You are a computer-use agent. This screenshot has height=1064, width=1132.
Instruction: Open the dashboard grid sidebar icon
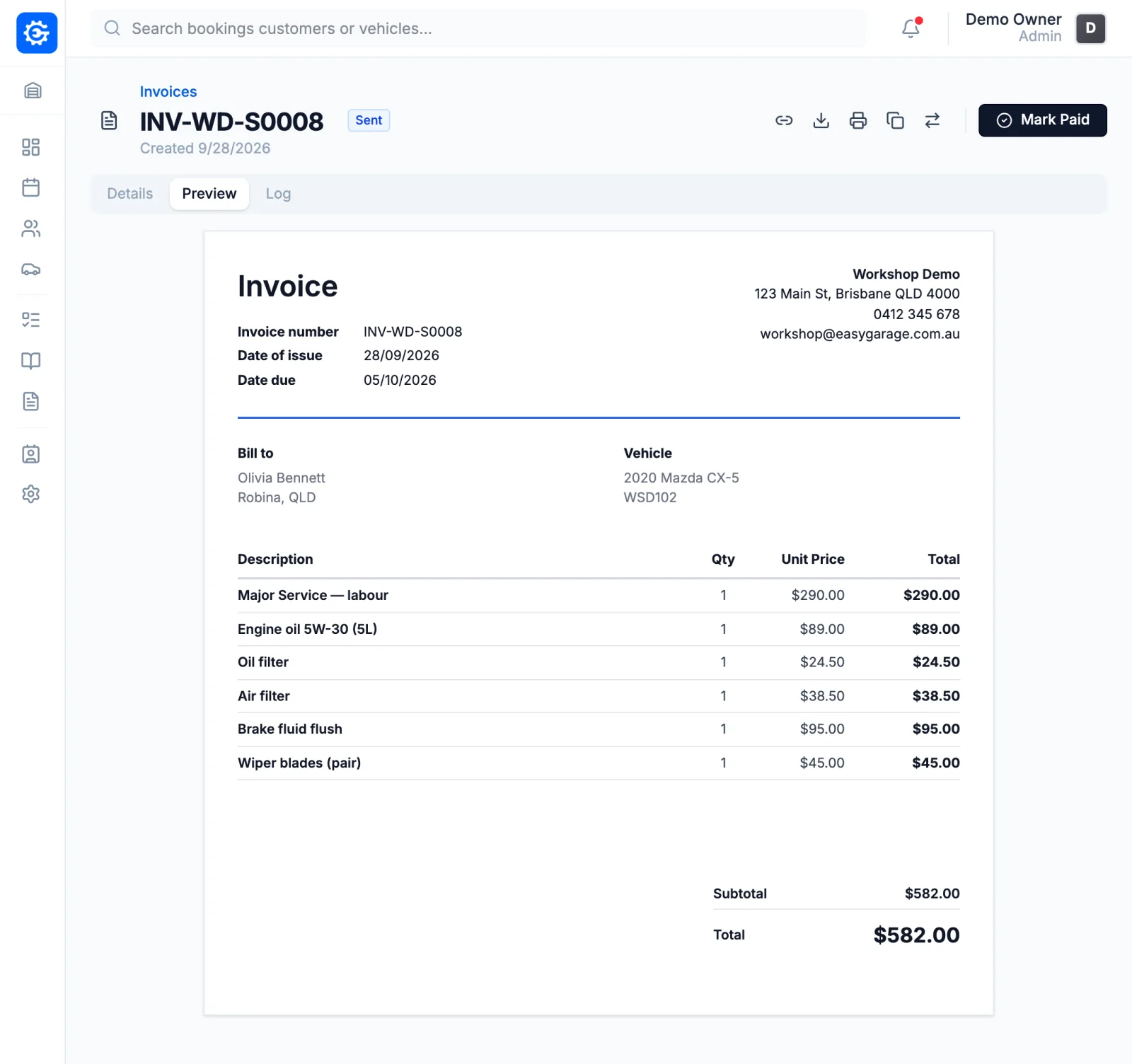pos(31,147)
